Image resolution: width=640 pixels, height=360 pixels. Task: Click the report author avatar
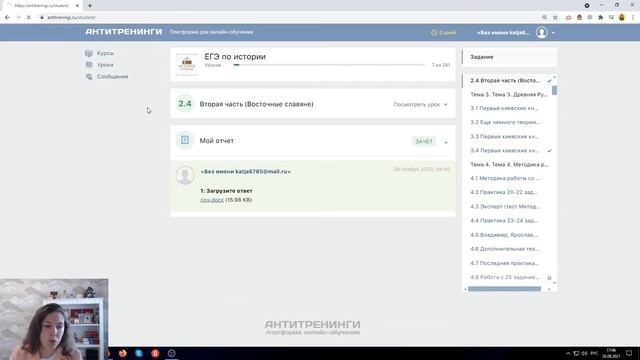pos(185,175)
